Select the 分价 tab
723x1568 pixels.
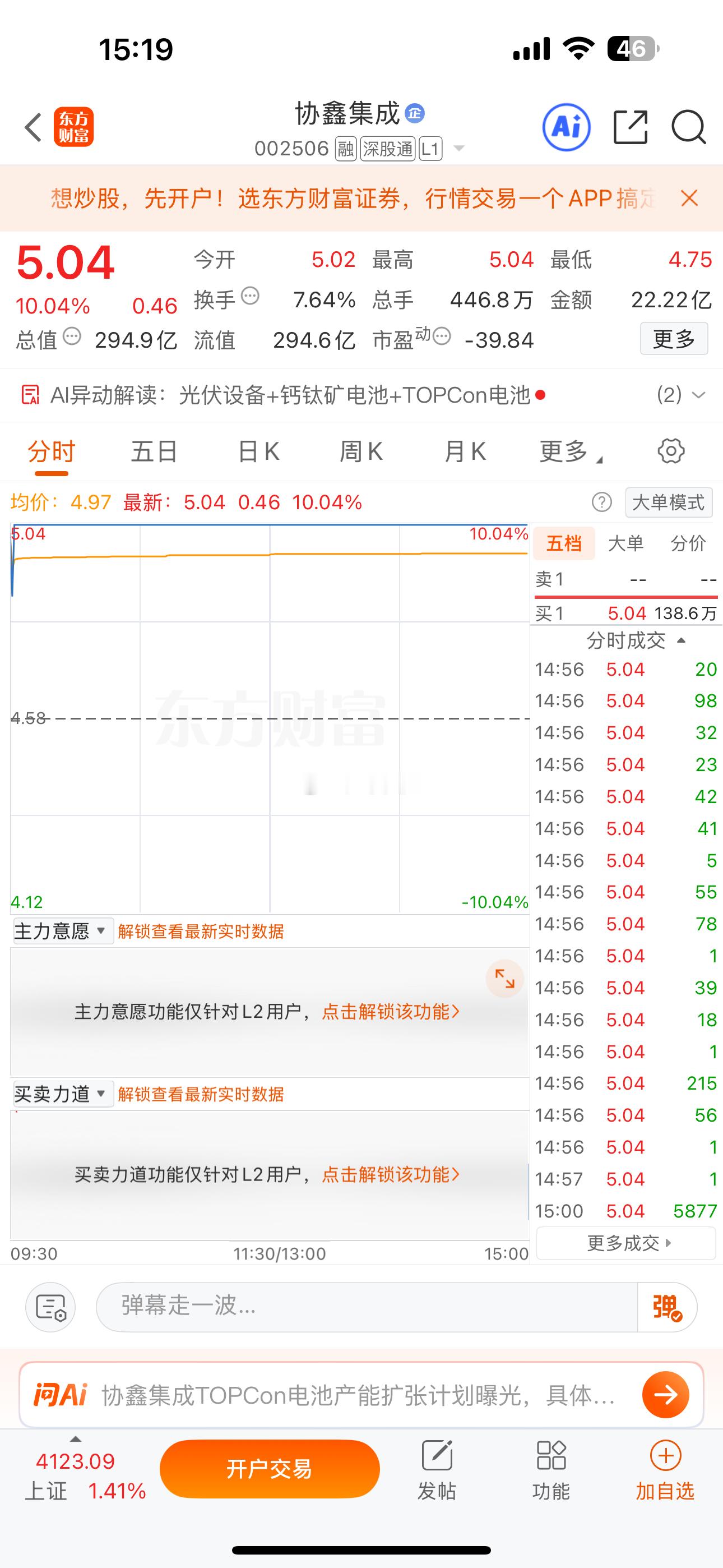tap(688, 543)
